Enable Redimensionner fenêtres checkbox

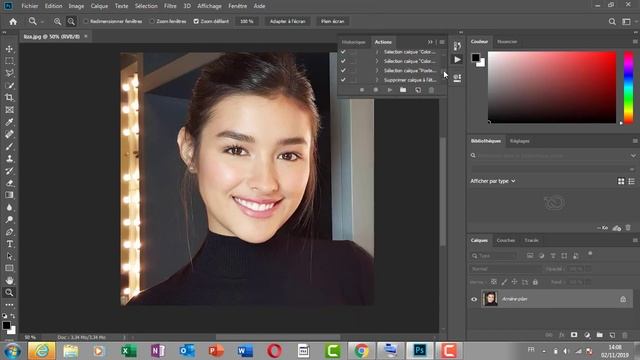click(x=86, y=21)
